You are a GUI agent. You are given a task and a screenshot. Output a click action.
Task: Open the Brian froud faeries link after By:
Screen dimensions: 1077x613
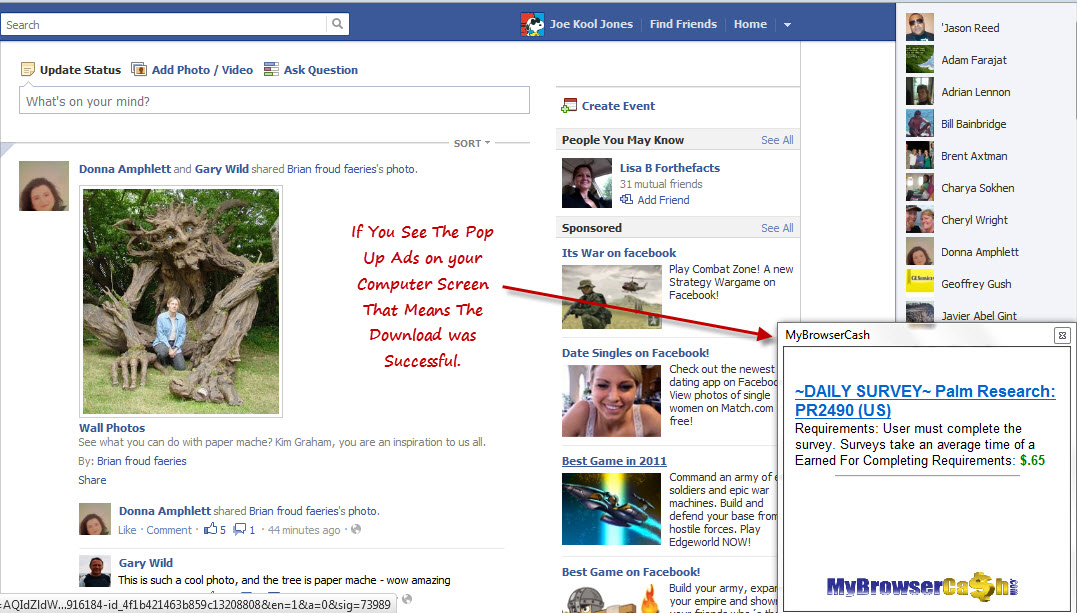coord(141,460)
